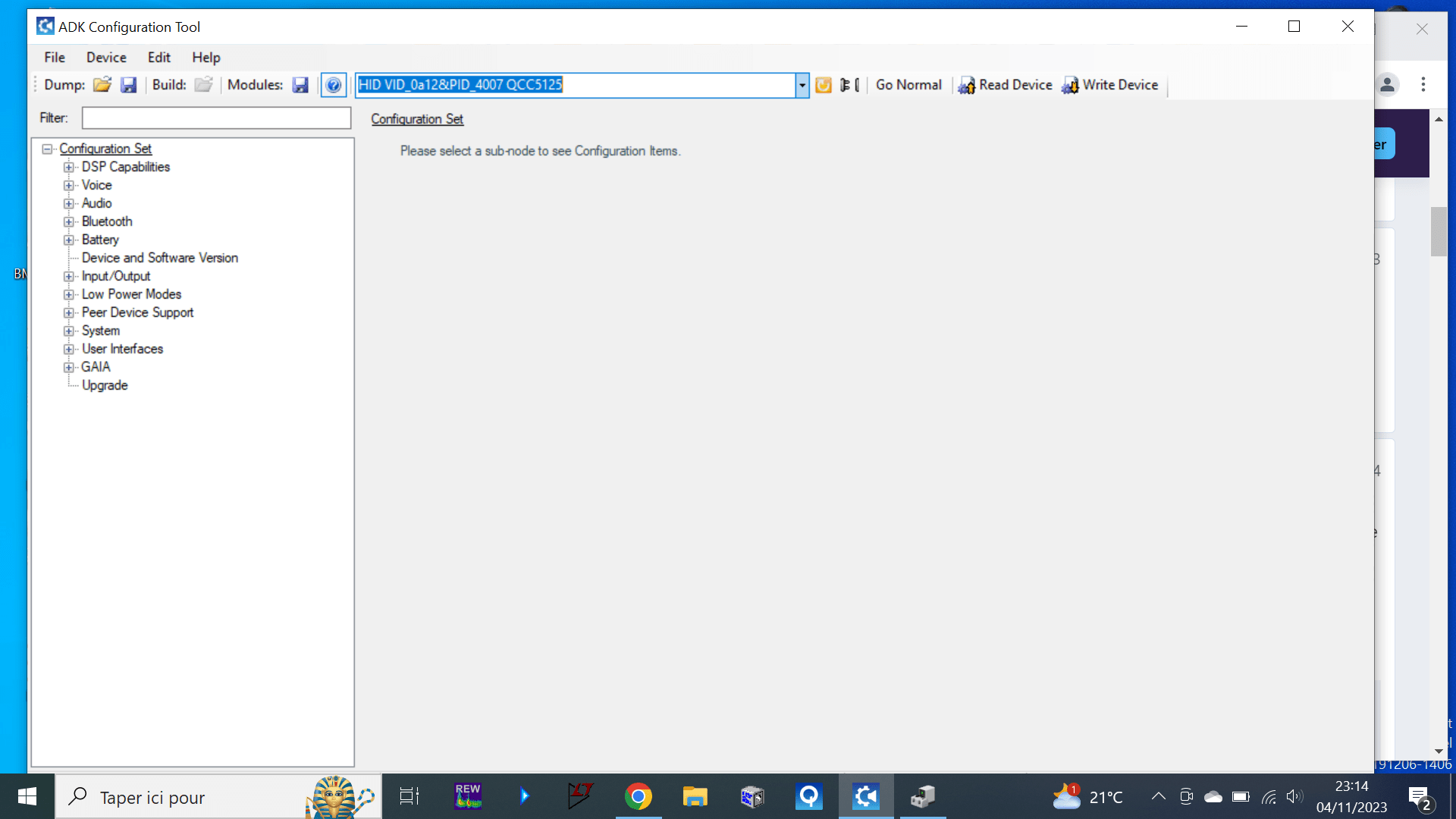The height and width of the screenshot is (819, 1456).
Task: Click the ADK Configuration Tool taskbar icon
Action: (866, 796)
